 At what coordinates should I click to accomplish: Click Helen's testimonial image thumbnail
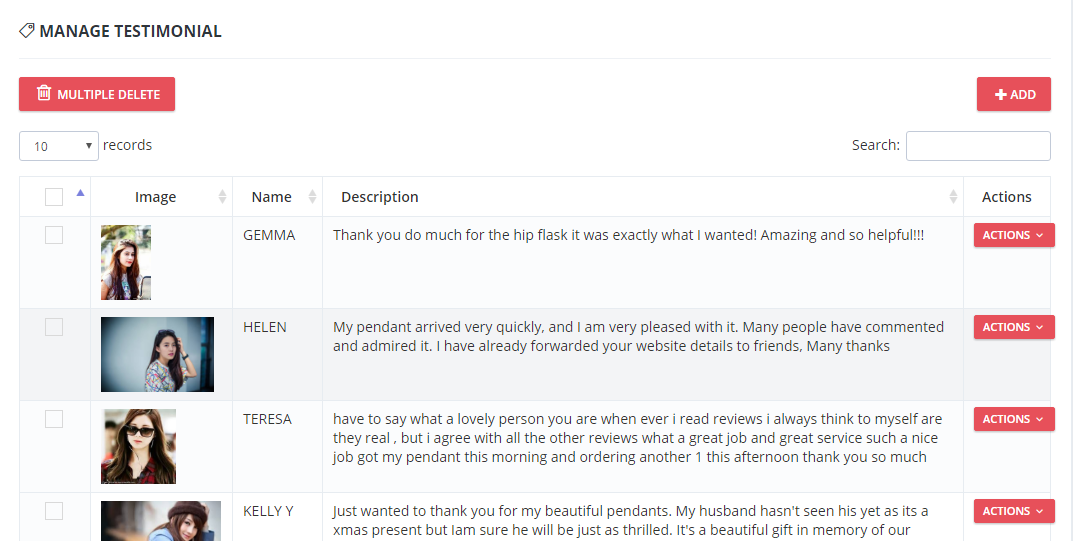[157, 354]
